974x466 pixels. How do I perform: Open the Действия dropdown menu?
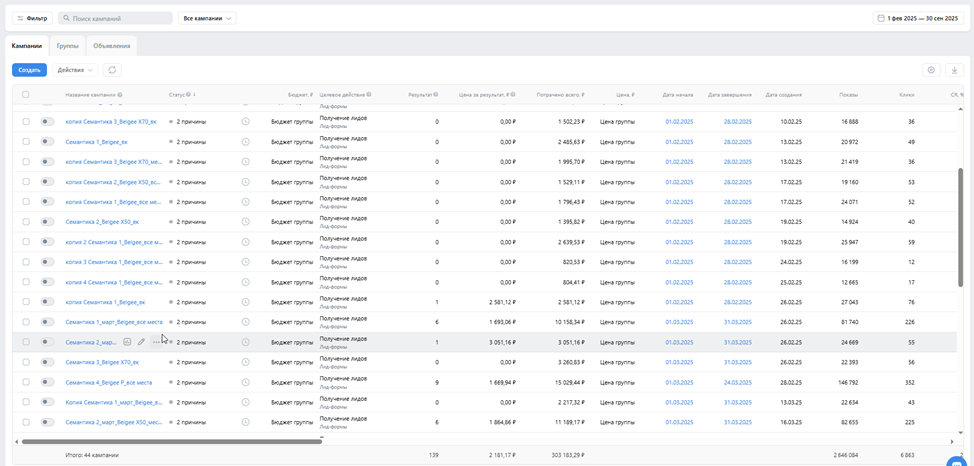pyautogui.click(x=75, y=70)
